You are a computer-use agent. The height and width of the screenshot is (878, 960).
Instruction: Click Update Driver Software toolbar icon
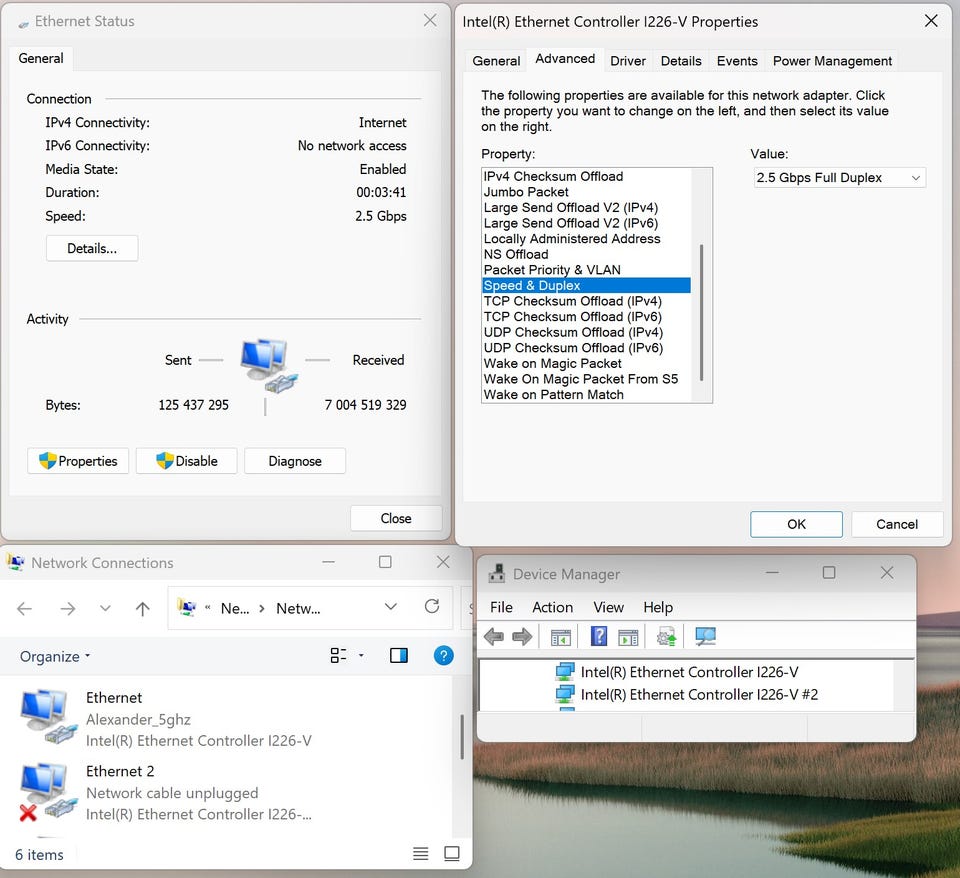click(666, 637)
